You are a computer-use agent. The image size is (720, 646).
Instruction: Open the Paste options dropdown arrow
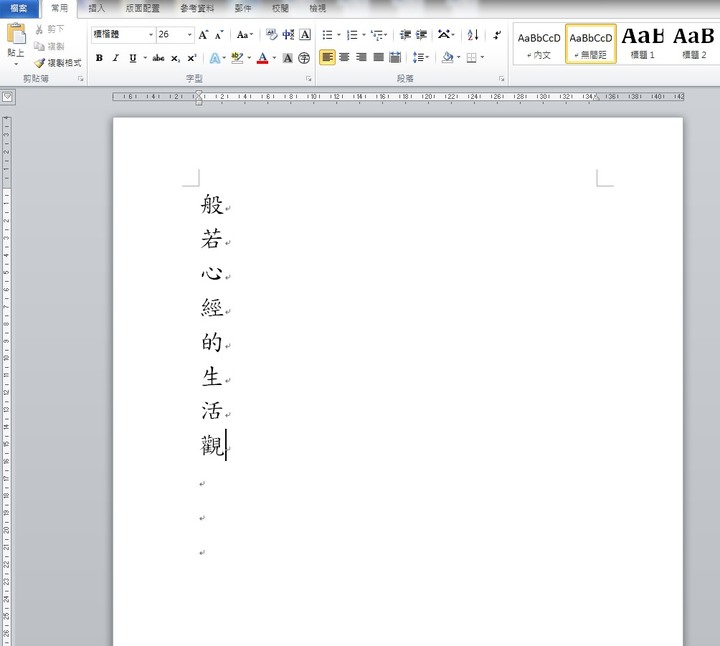16,64
